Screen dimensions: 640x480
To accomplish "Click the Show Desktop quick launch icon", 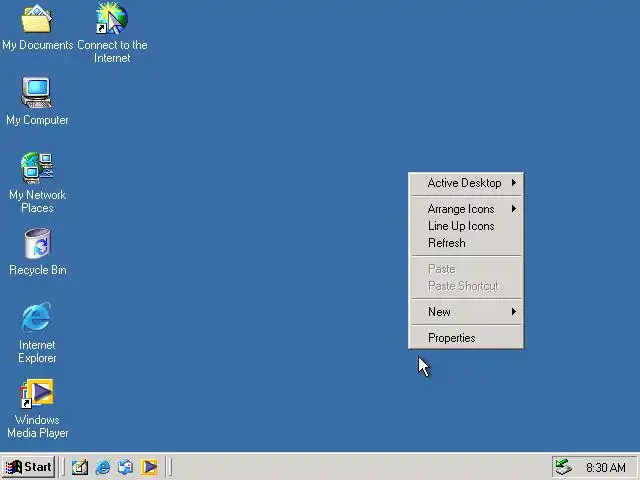I will coord(80,467).
